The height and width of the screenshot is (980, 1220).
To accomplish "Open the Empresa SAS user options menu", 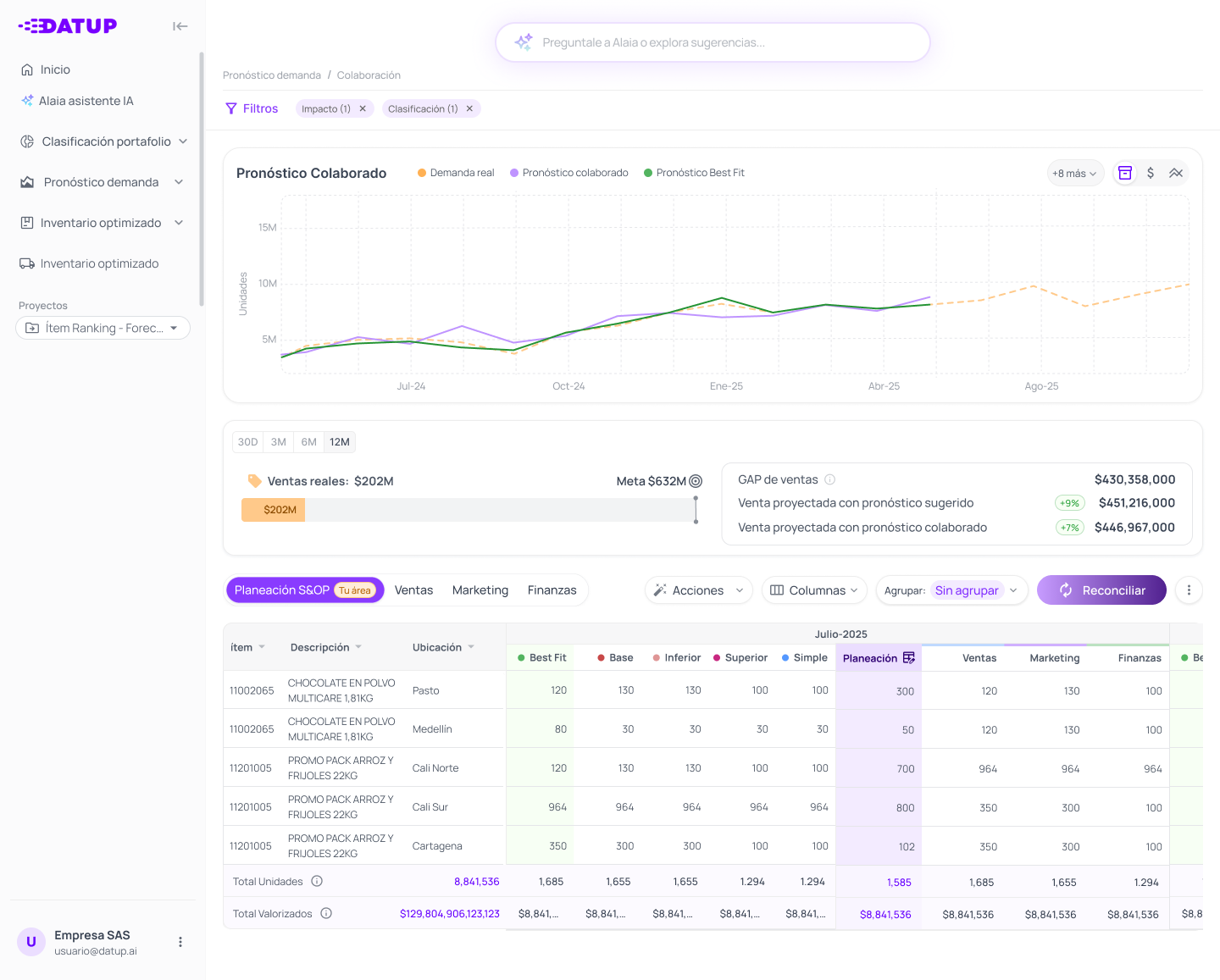I will [180, 942].
